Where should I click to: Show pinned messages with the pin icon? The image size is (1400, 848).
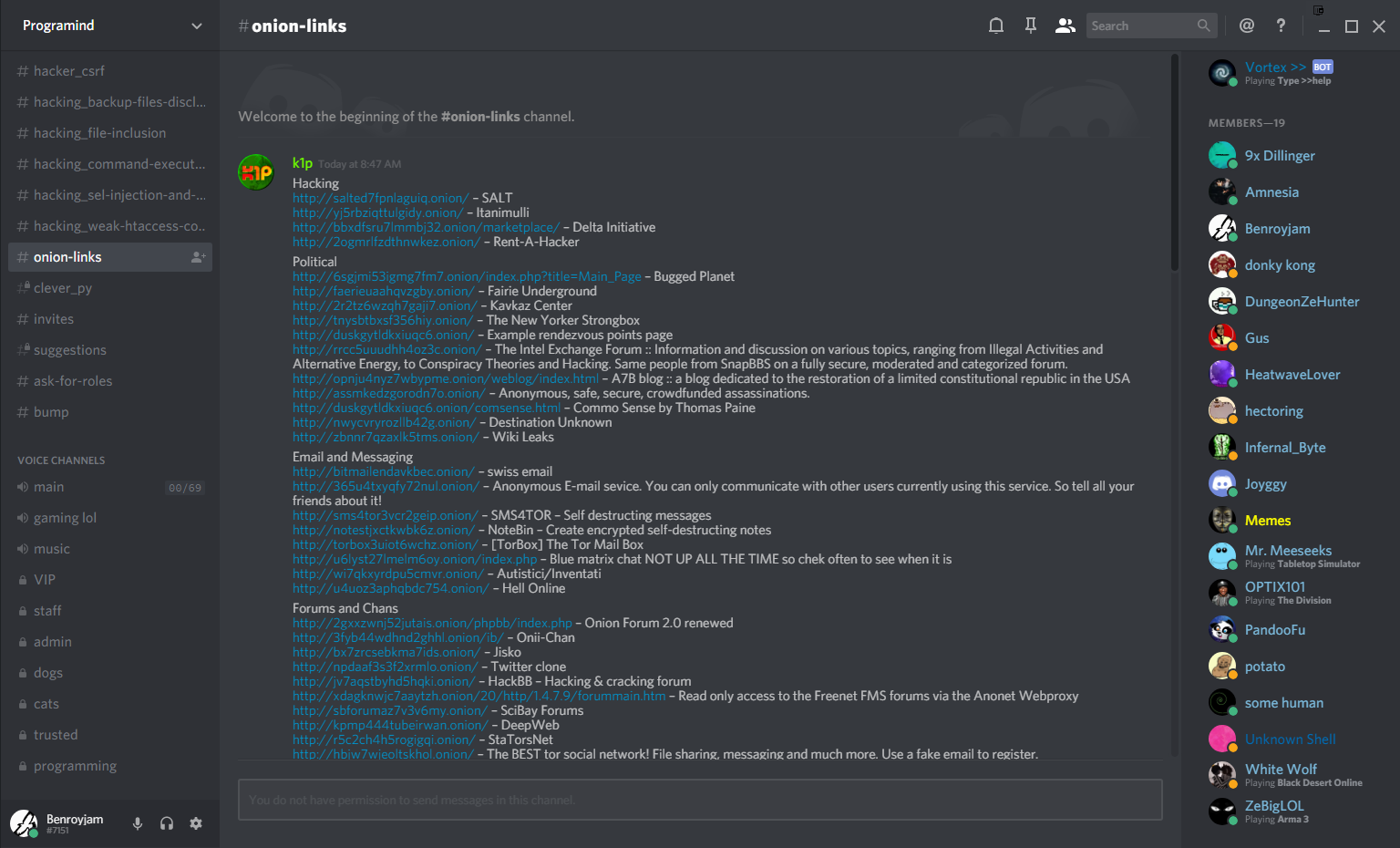[x=1031, y=26]
